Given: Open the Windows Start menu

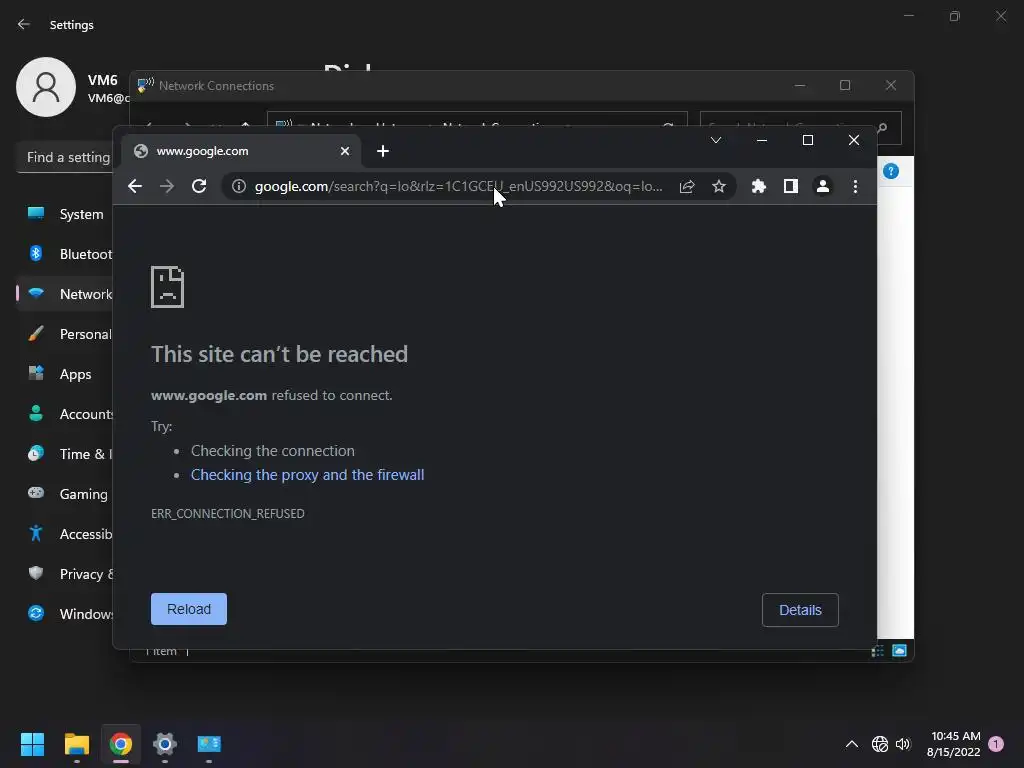Looking at the screenshot, I should click(x=33, y=744).
